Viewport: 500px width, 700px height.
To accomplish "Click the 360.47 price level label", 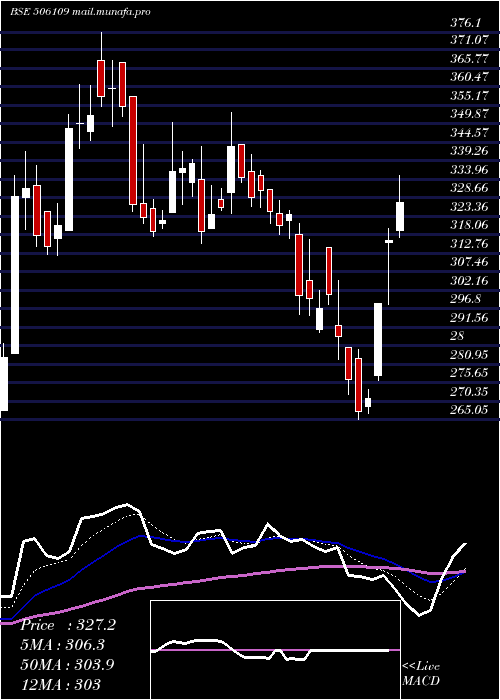I will point(469,77).
